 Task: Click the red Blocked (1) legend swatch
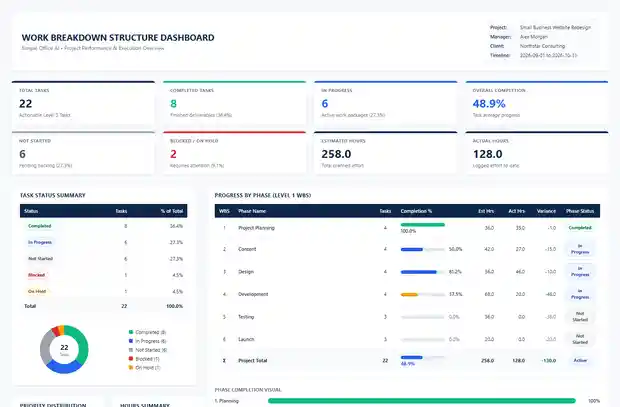pos(131,359)
